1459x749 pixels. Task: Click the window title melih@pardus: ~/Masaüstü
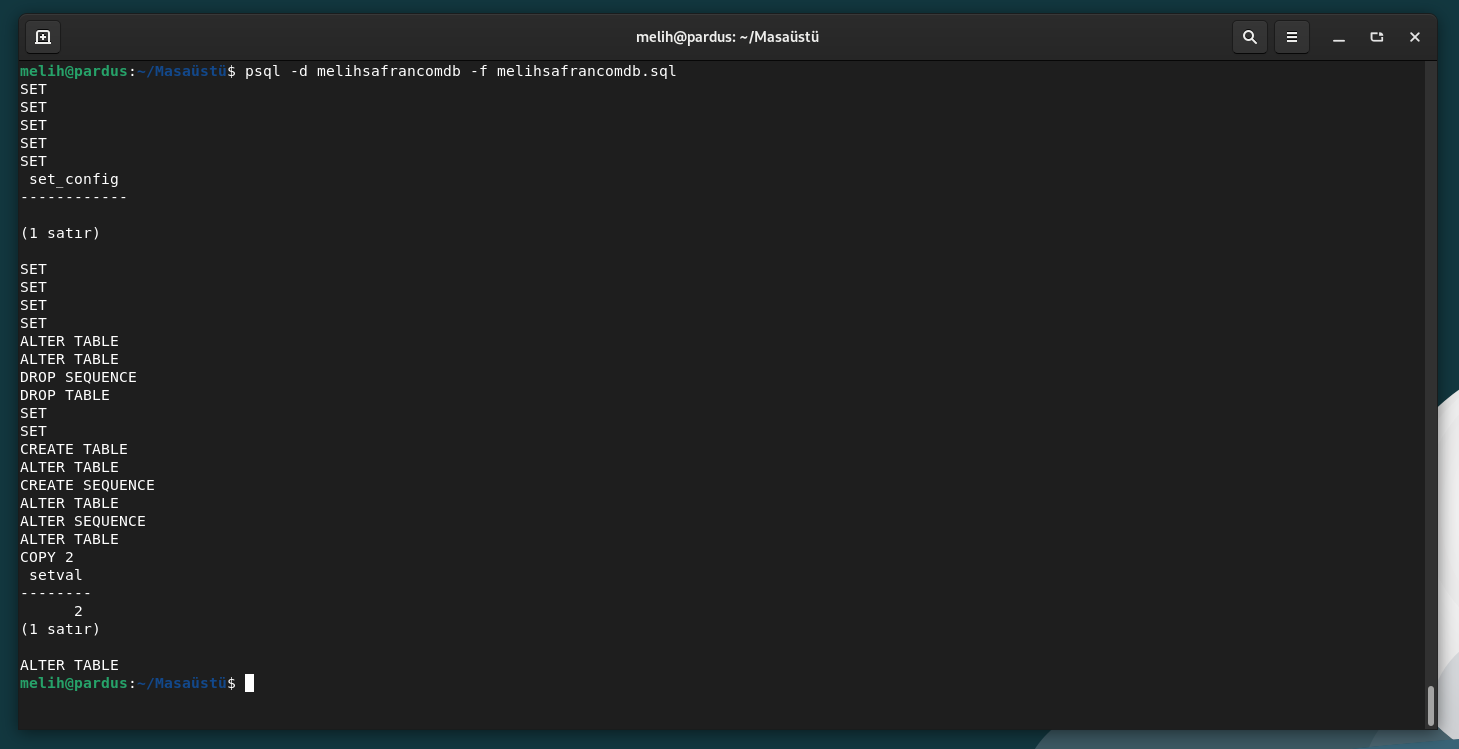tap(727, 37)
